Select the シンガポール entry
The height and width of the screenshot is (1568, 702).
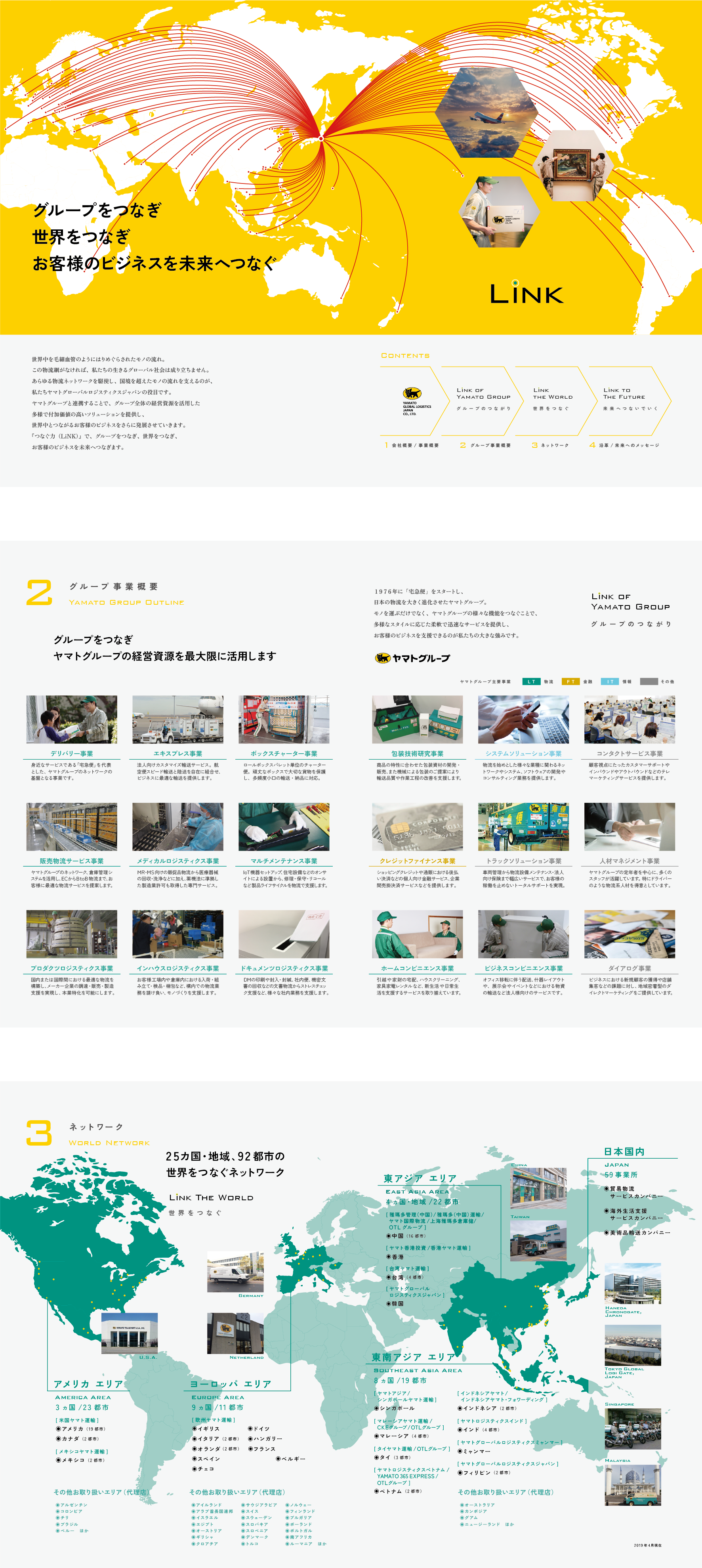click(394, 1408)
